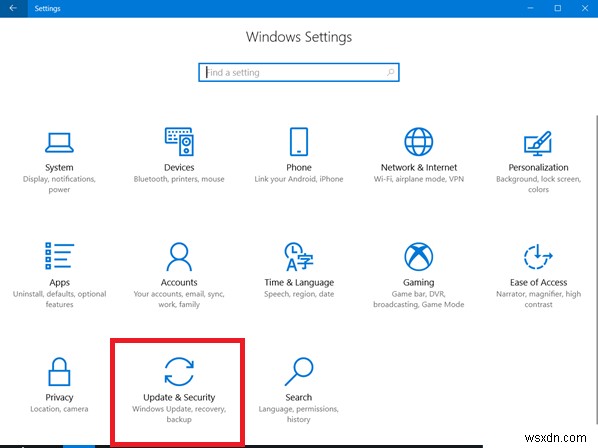Open the Update & Security sync arrows icon
Screen dimensions: 598x448
tap(179, 371)
